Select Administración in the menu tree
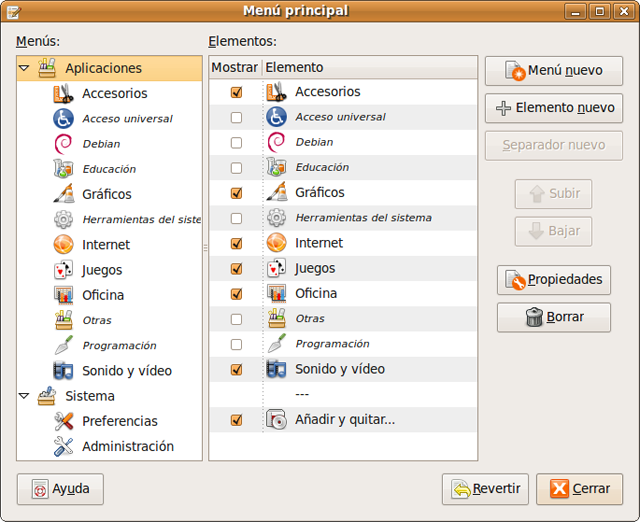 (127, 446)
